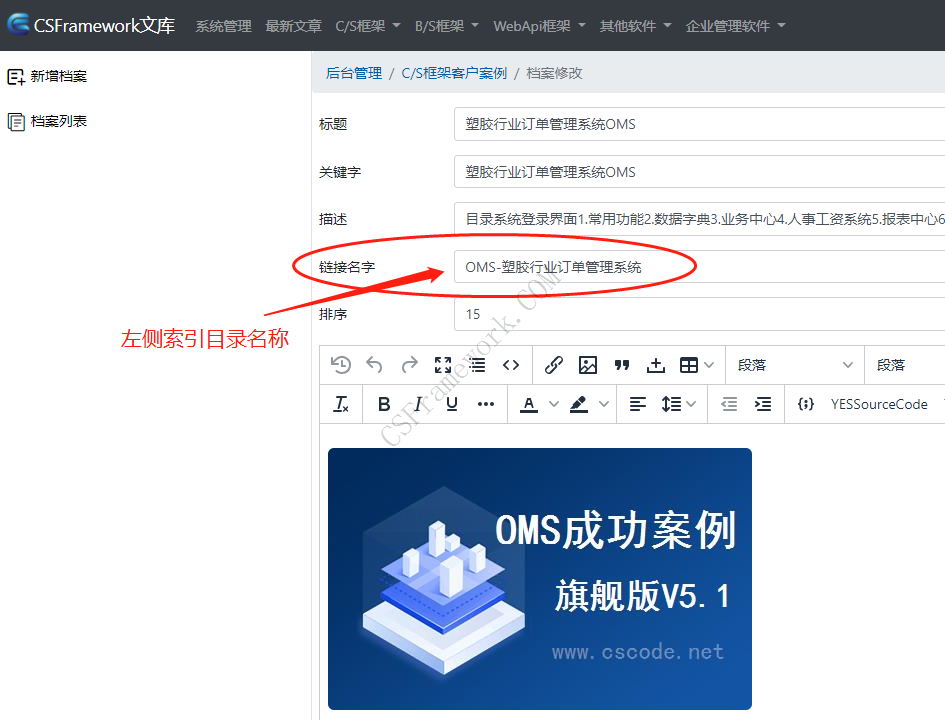This screenshot has height=720, width=945.
Task: Redo the last edit
Action: tap(409, 365)
